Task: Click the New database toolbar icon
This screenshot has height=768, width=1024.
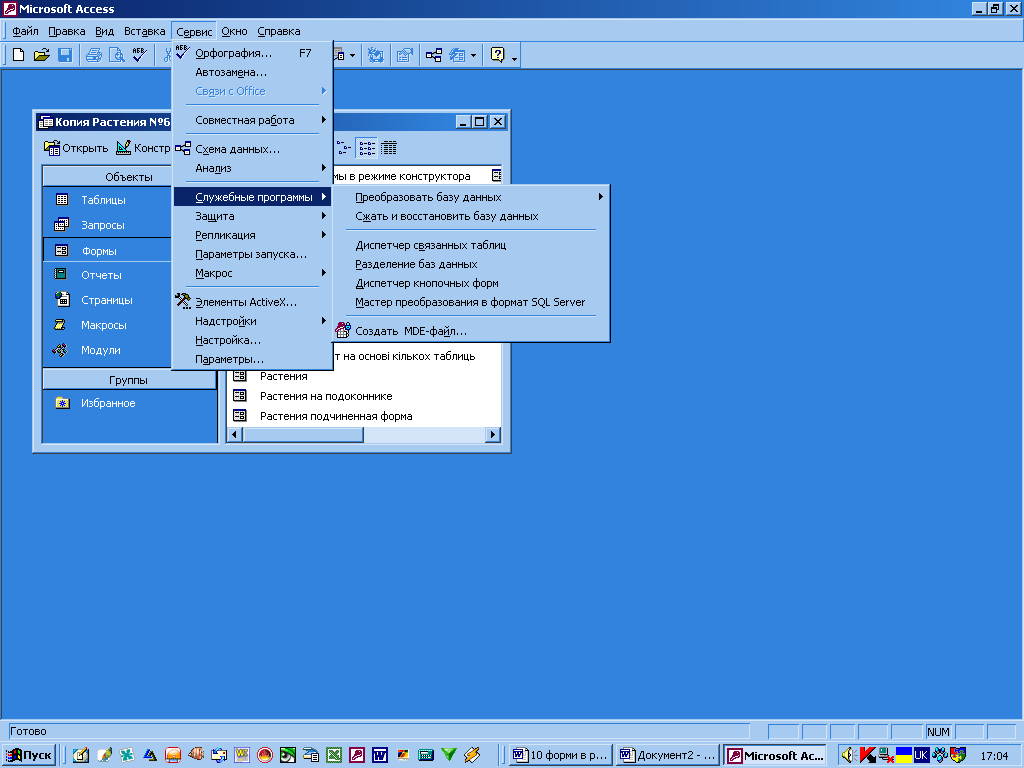Action: (18, 55)
